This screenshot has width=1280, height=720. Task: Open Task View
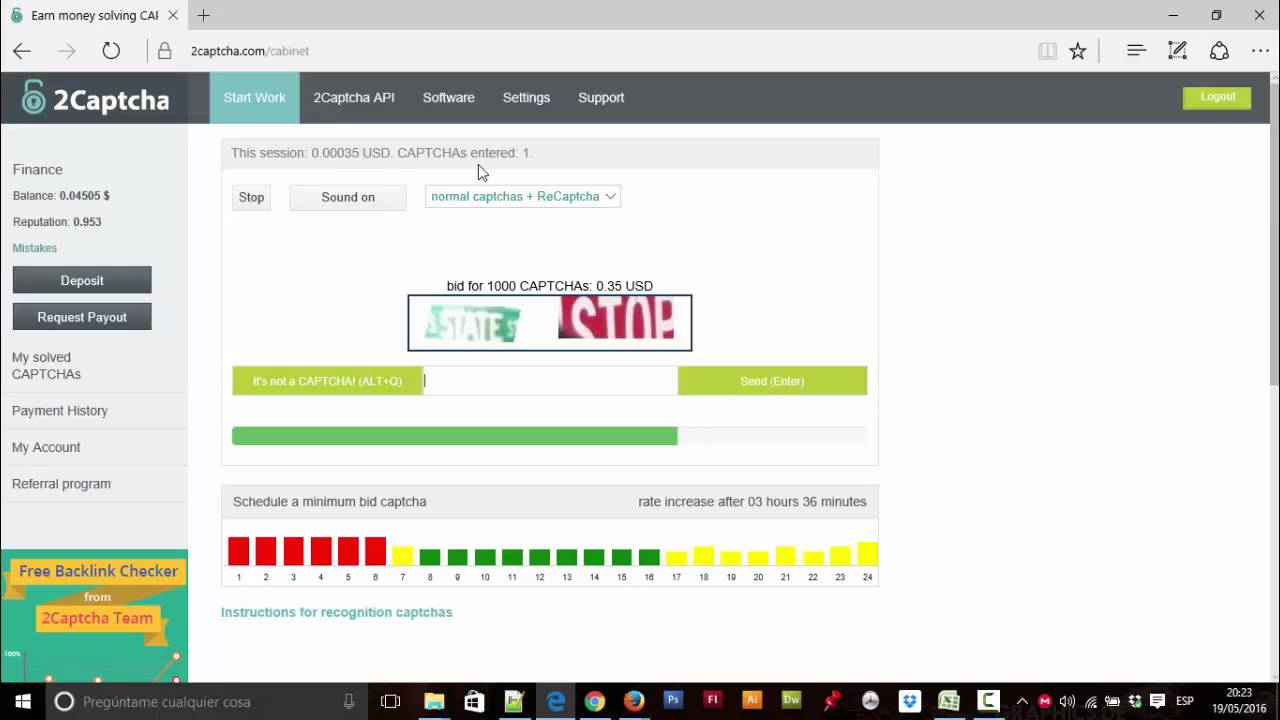(391, 702)
